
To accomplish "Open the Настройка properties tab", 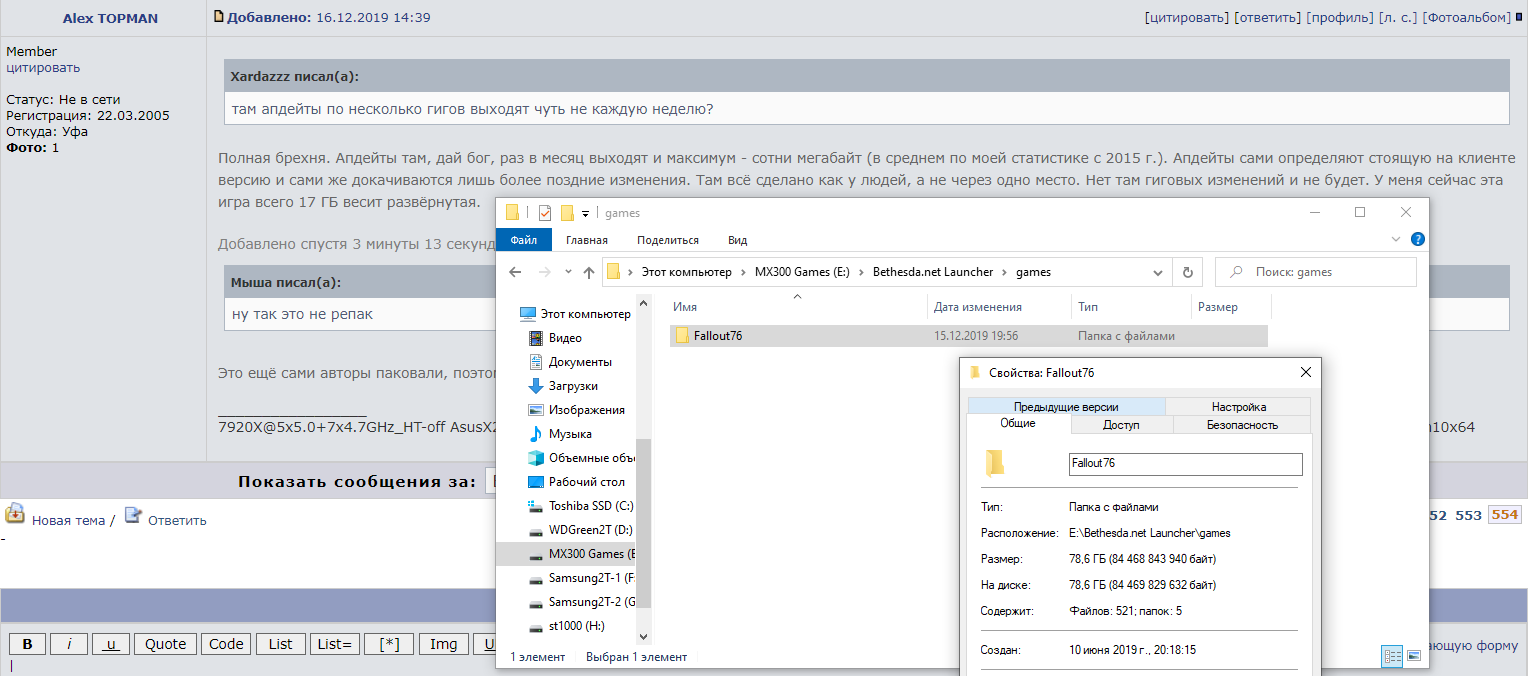I will click(1238, 407).
